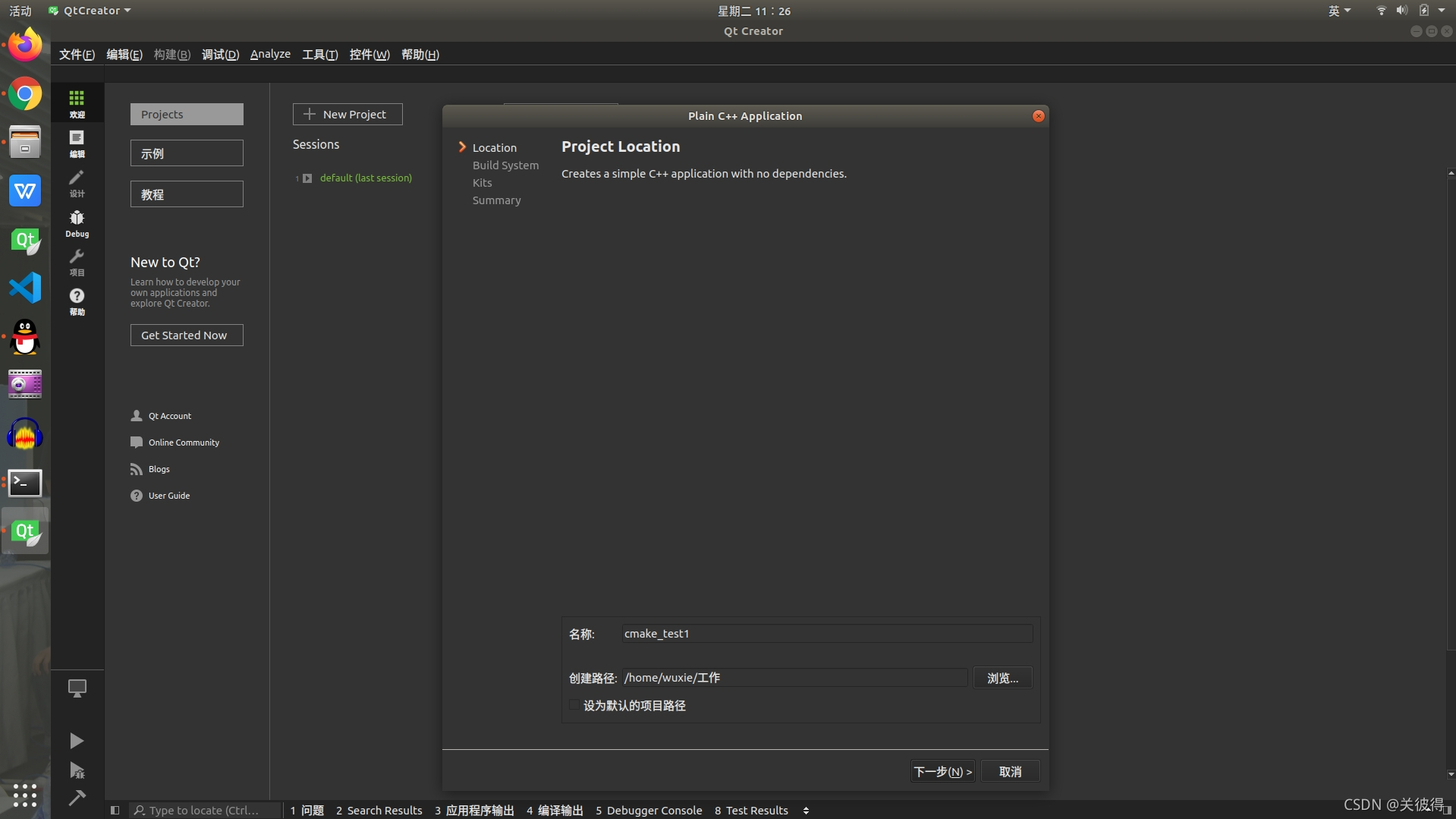Click the Type to locate search box
Viewport: 1456px width, 819px height.
click(x=205, y=811)
